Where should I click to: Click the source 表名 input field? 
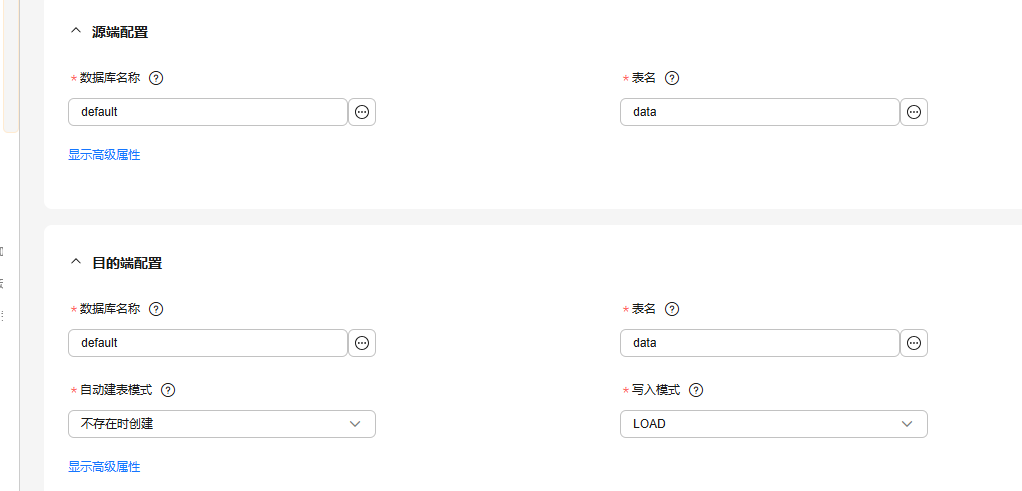760,112
